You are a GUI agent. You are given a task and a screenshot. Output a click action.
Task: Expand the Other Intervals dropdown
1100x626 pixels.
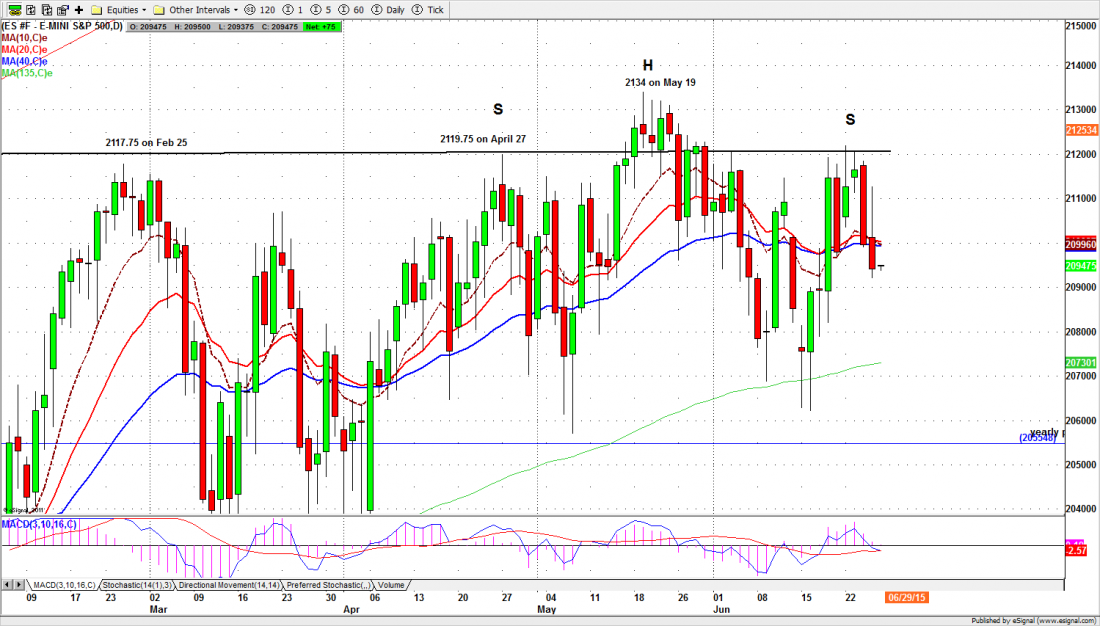coord(194,9)
